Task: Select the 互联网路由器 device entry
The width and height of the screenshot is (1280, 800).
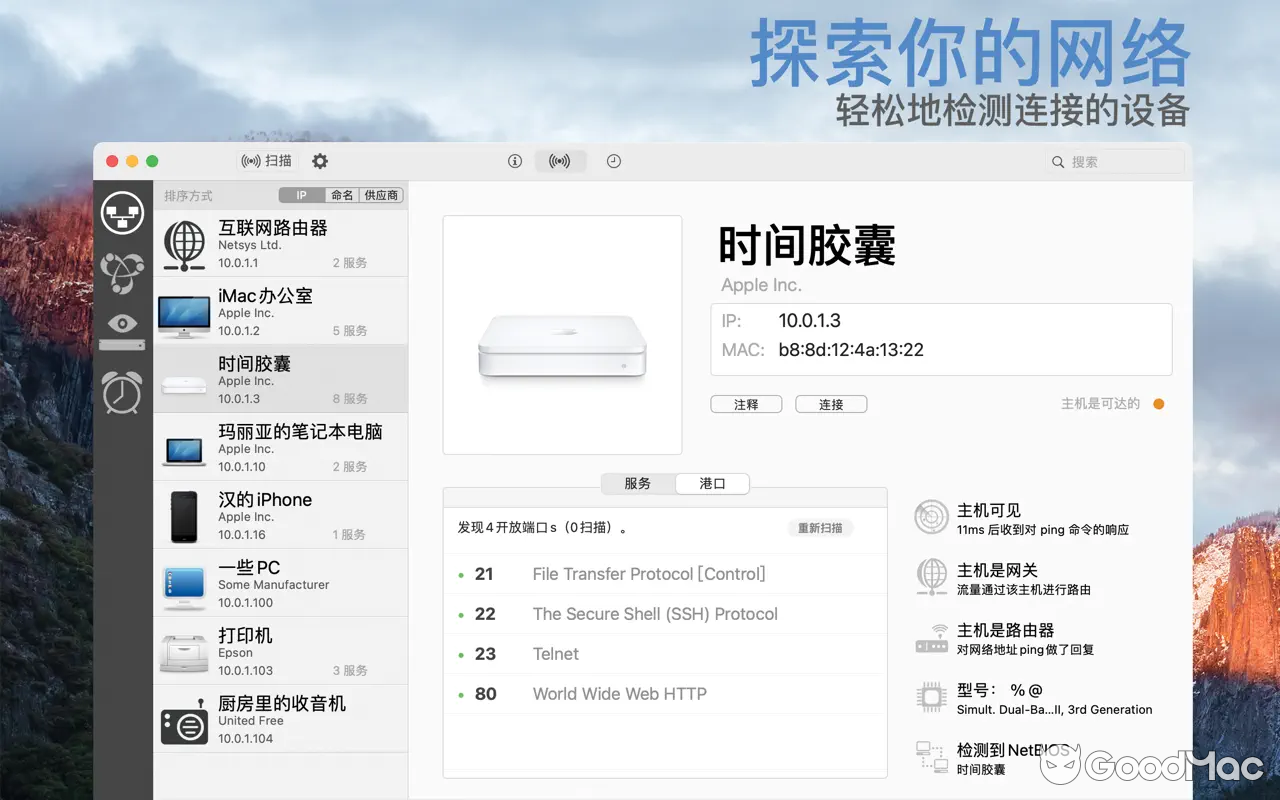Action: click(x=280, y=242)
